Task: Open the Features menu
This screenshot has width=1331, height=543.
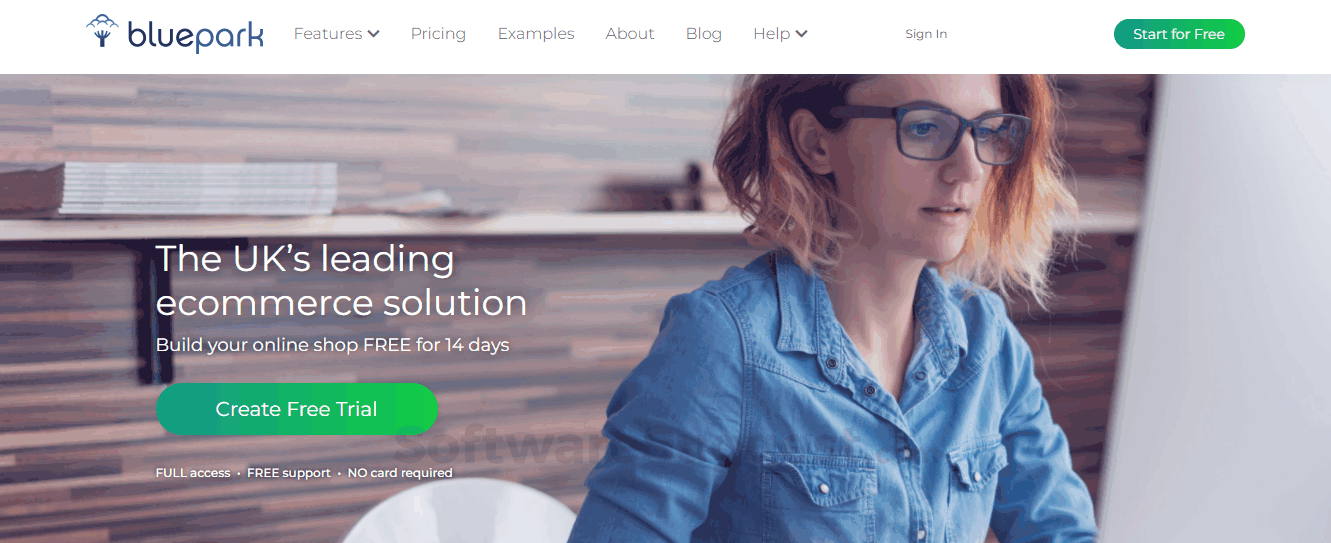Action: (x=336, y=34)
